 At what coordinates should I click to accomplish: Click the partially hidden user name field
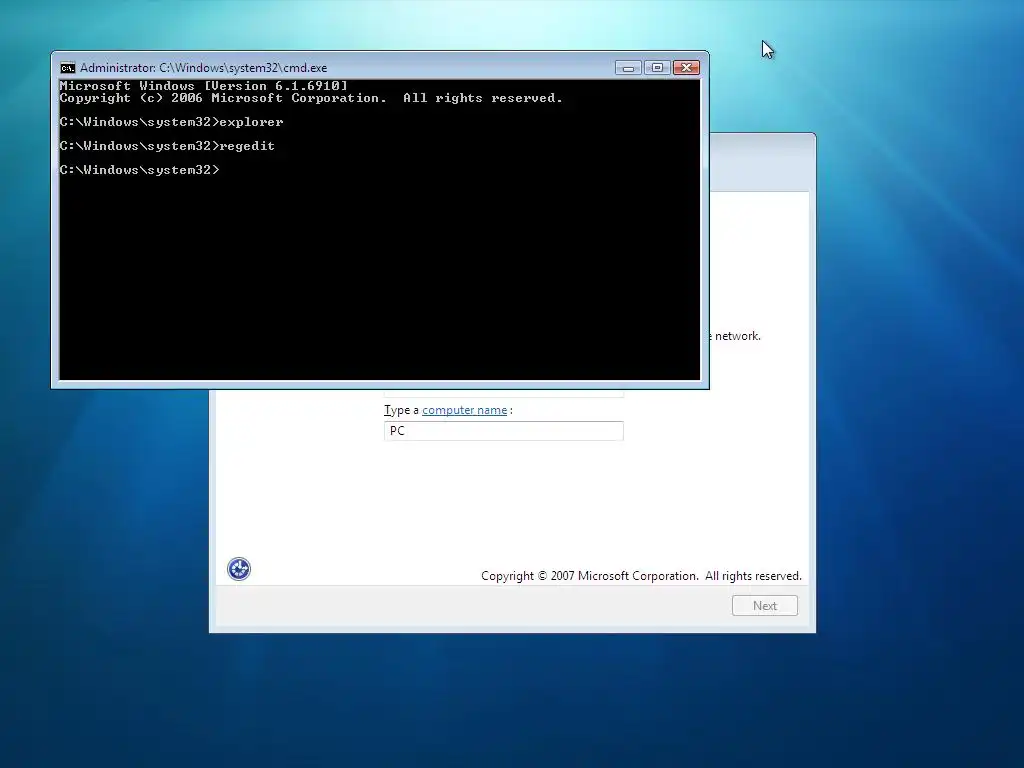point(504,393)
